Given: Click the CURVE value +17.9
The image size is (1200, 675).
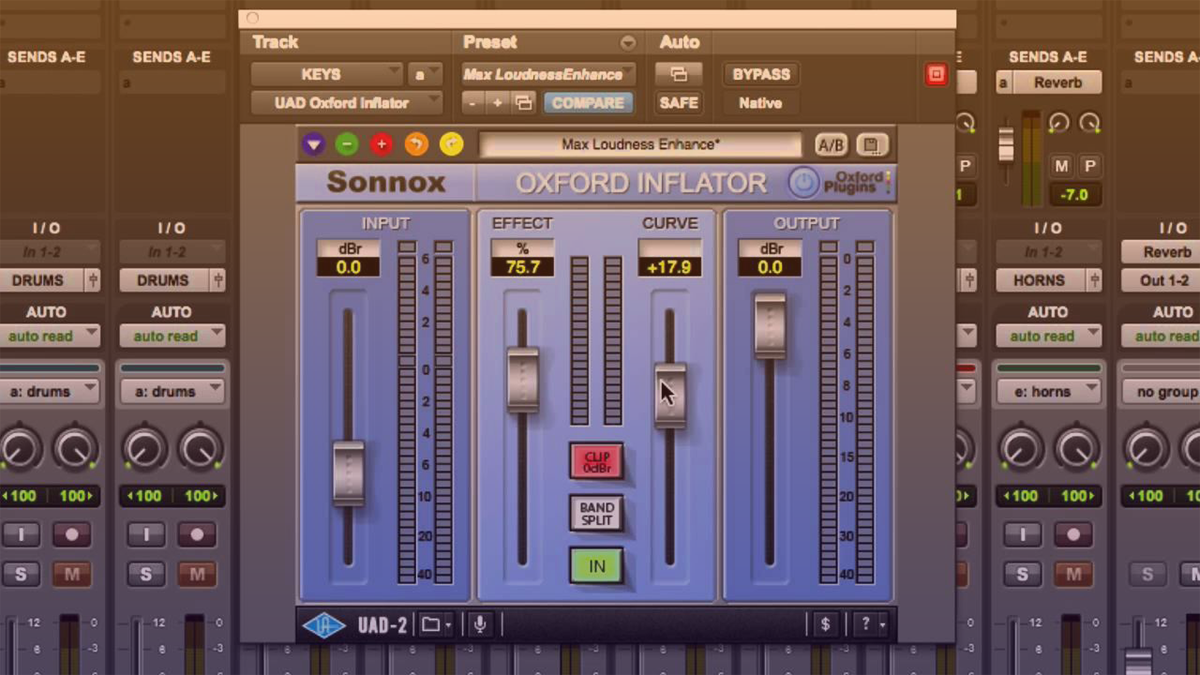Looking at the screenshot, I should (670, 267).
